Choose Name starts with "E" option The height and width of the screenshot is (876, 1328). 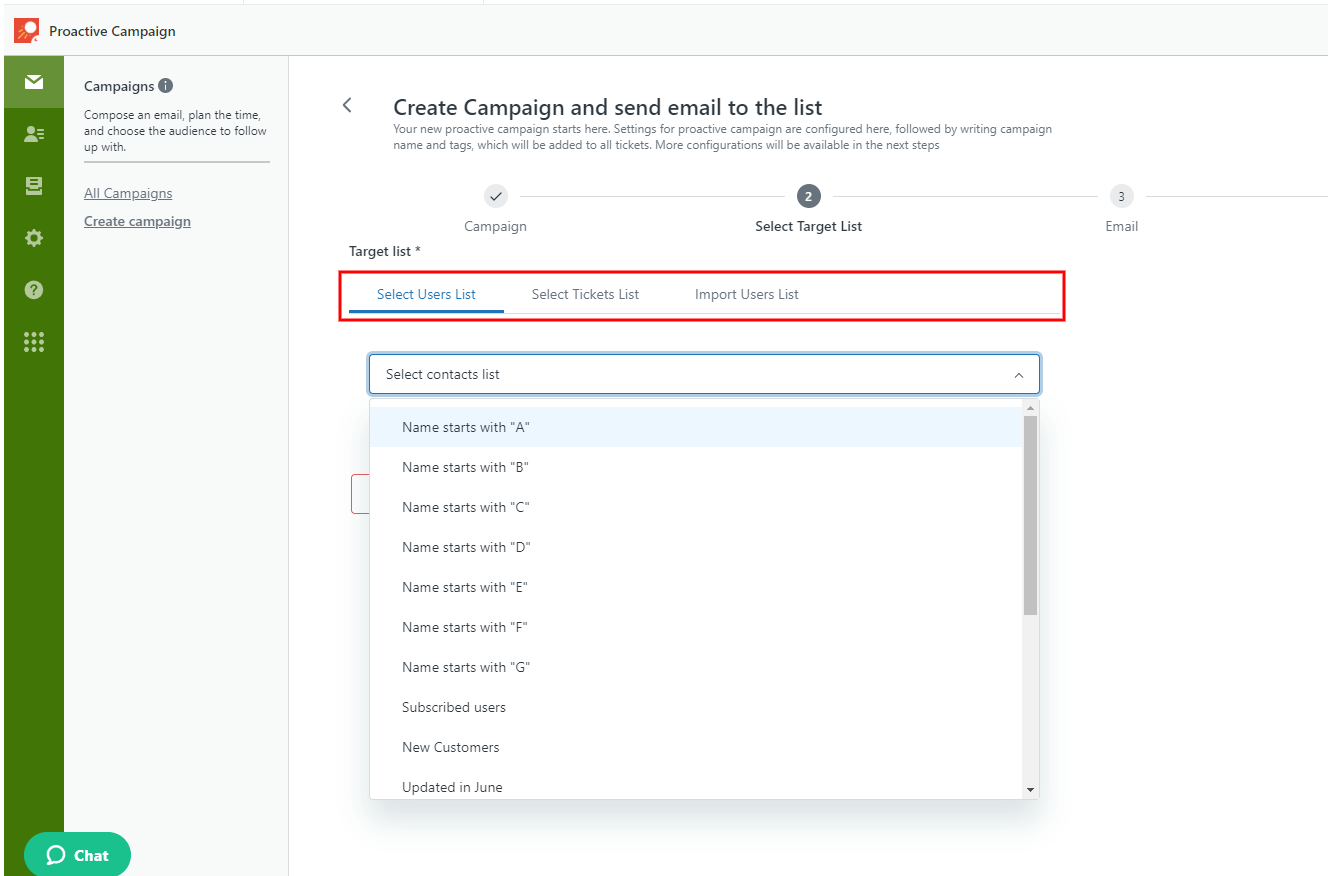[696, 587]
